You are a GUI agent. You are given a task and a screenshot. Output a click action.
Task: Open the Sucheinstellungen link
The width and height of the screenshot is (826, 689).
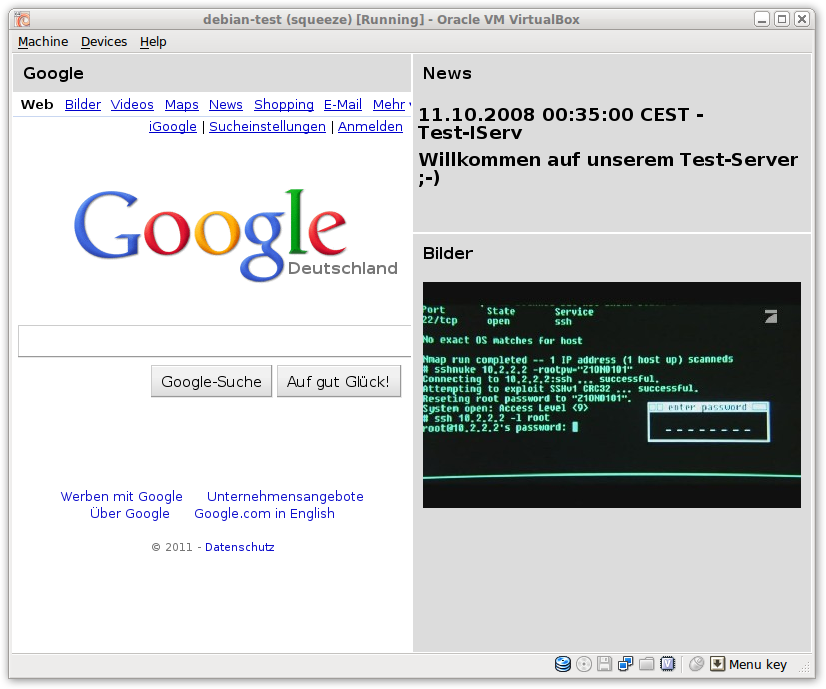click(x=267, y=127)
